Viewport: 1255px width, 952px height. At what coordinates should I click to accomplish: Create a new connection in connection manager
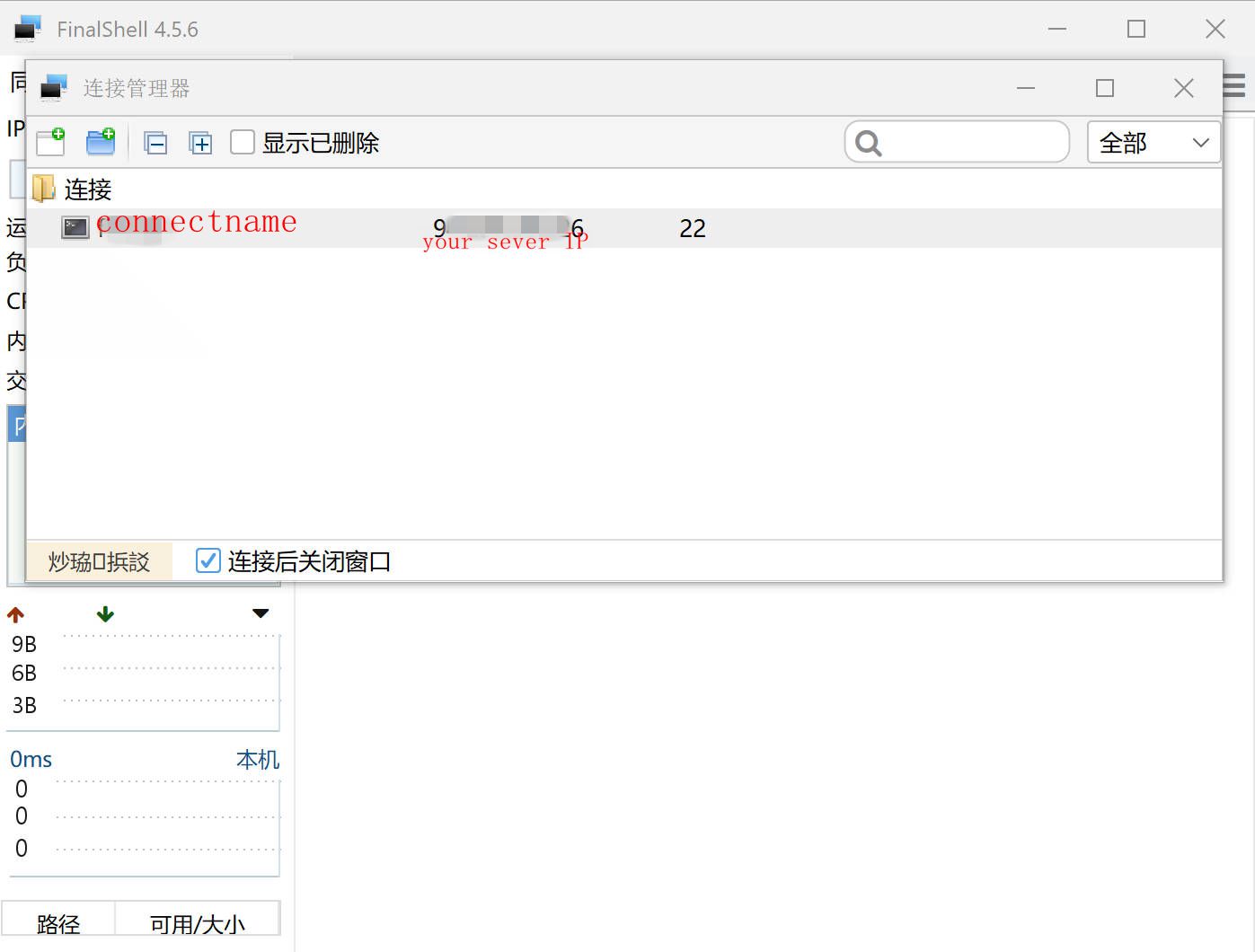pyautogui.click(x=50, y=142)
